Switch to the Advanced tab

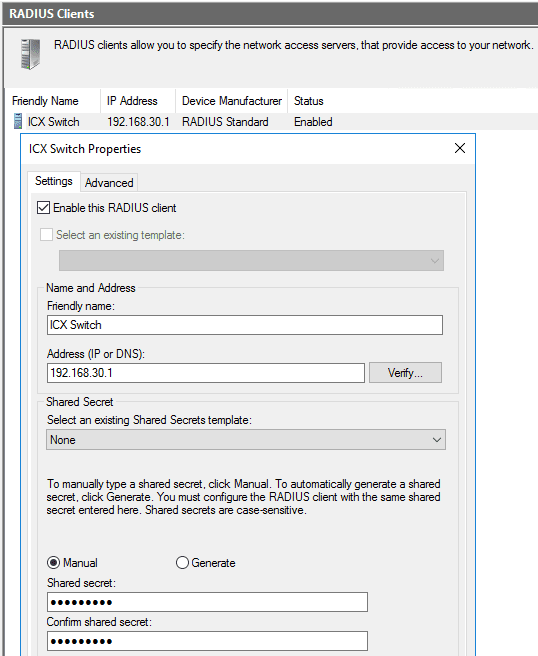pos(109,183)
